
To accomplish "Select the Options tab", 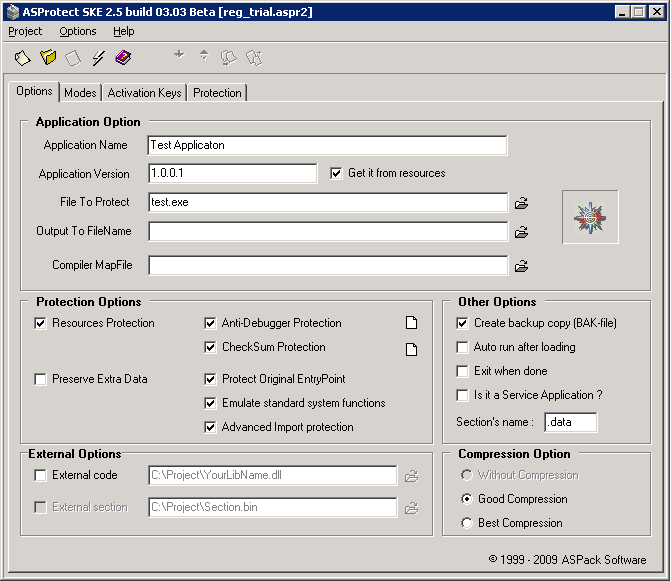I will click(34, 91).
